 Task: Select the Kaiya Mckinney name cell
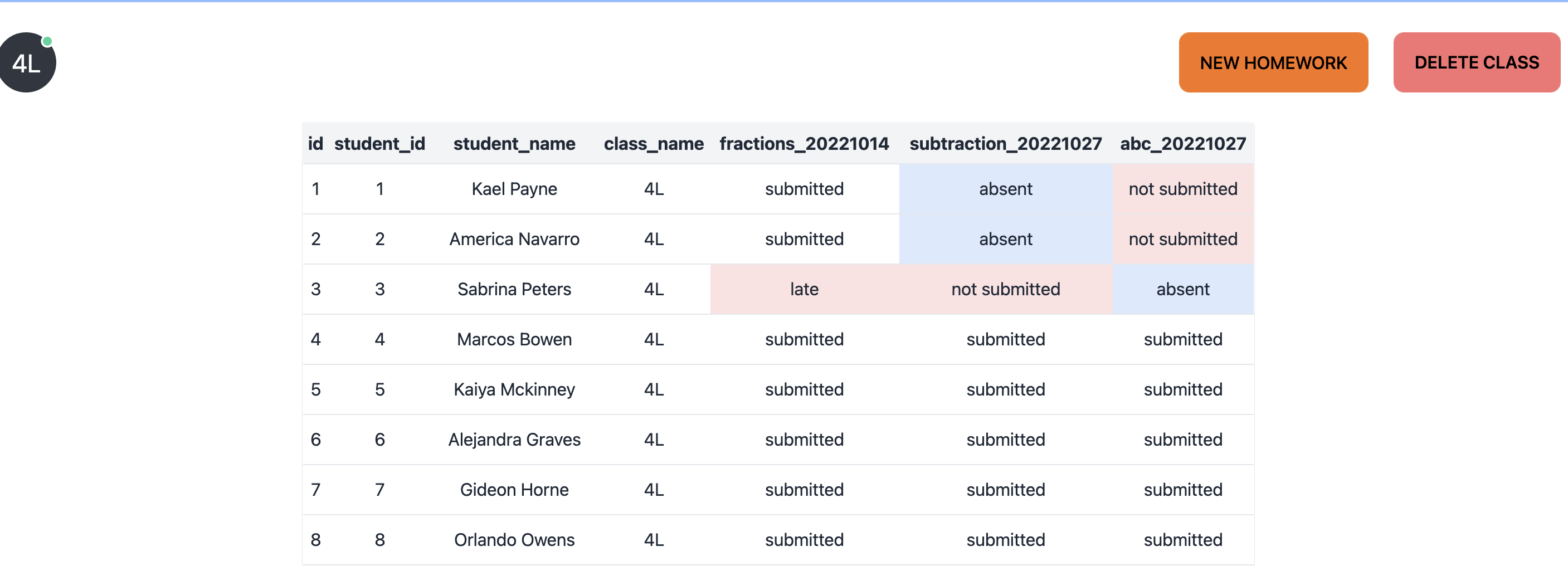[514, 389]
